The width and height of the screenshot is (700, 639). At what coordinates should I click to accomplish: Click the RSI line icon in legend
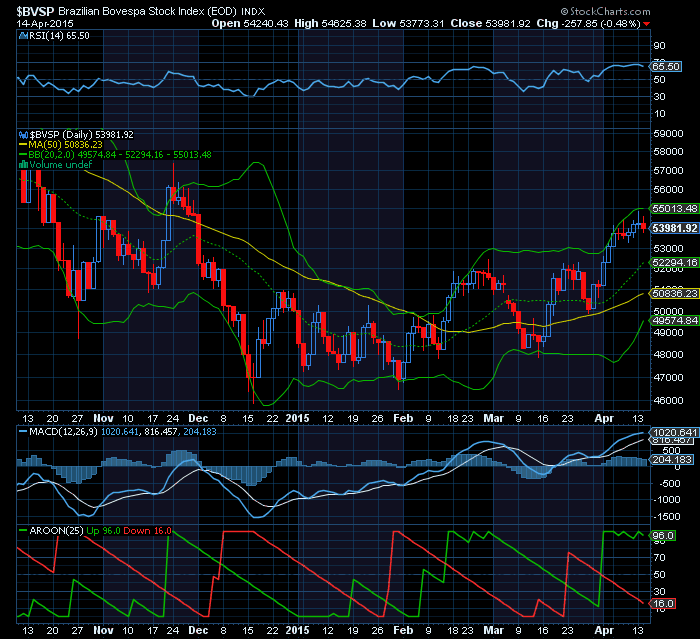point(24,36)
